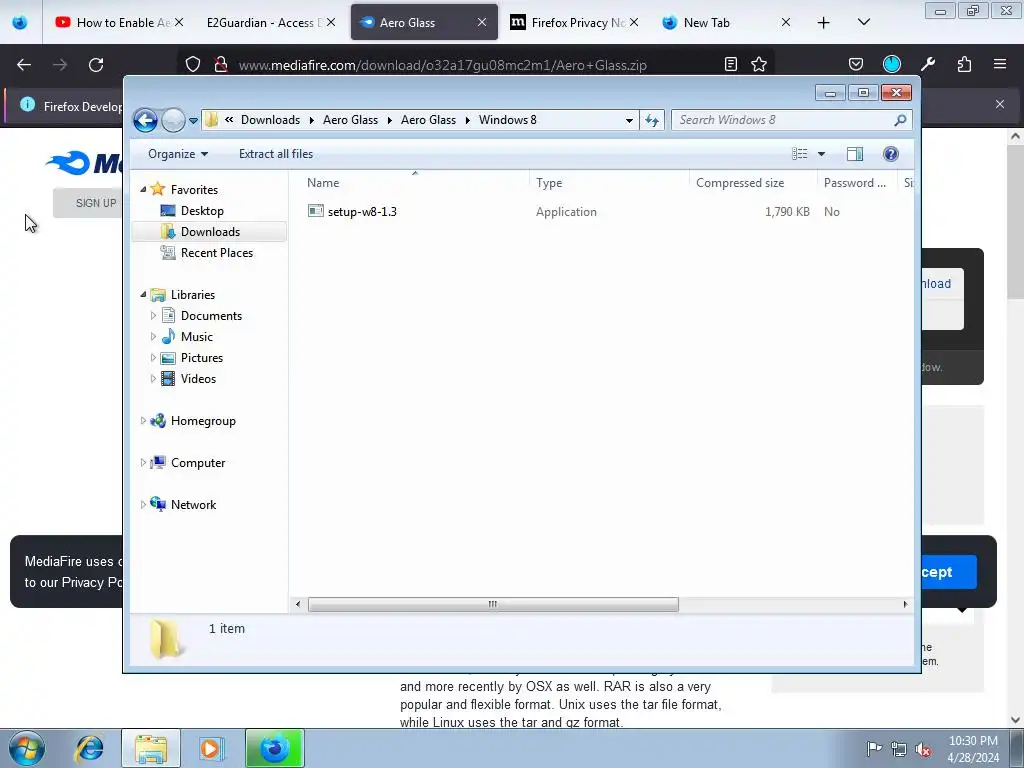Open Firefox account avatar icon
Viewport: 1024px width, 768px height.
click(x=891, y=65)
